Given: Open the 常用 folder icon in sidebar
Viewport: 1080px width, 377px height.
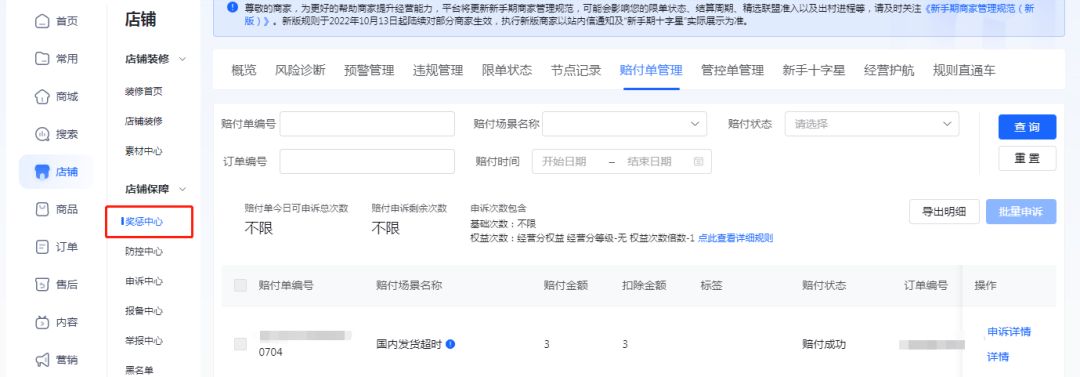Looking at the screenshot, I should coord(42,59).
